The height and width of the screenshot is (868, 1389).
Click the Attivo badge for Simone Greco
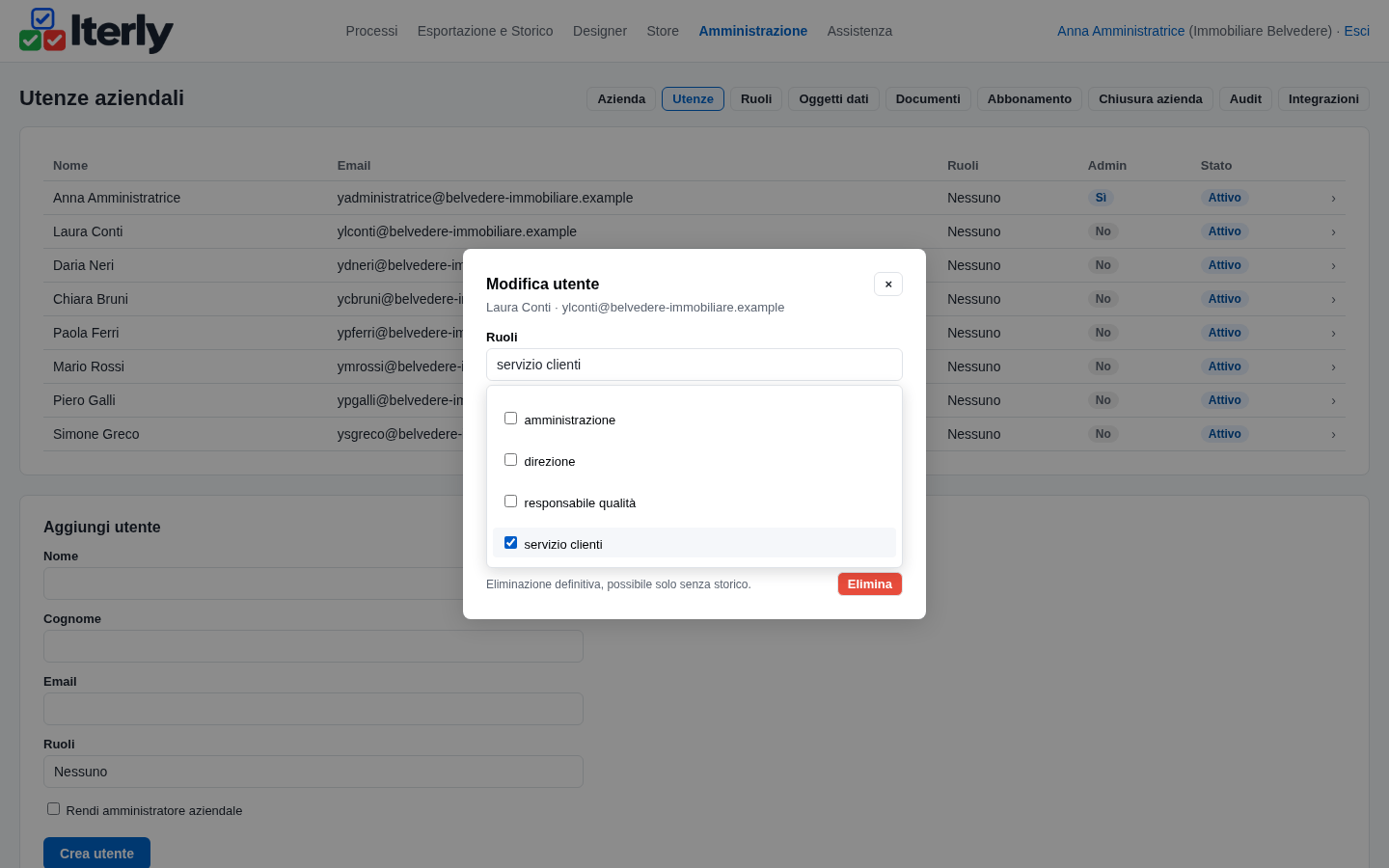[1225, 434]
